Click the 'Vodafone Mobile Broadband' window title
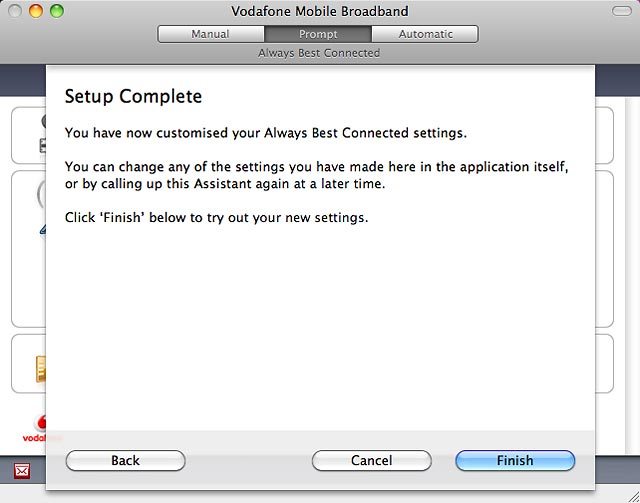 [320, 11]
